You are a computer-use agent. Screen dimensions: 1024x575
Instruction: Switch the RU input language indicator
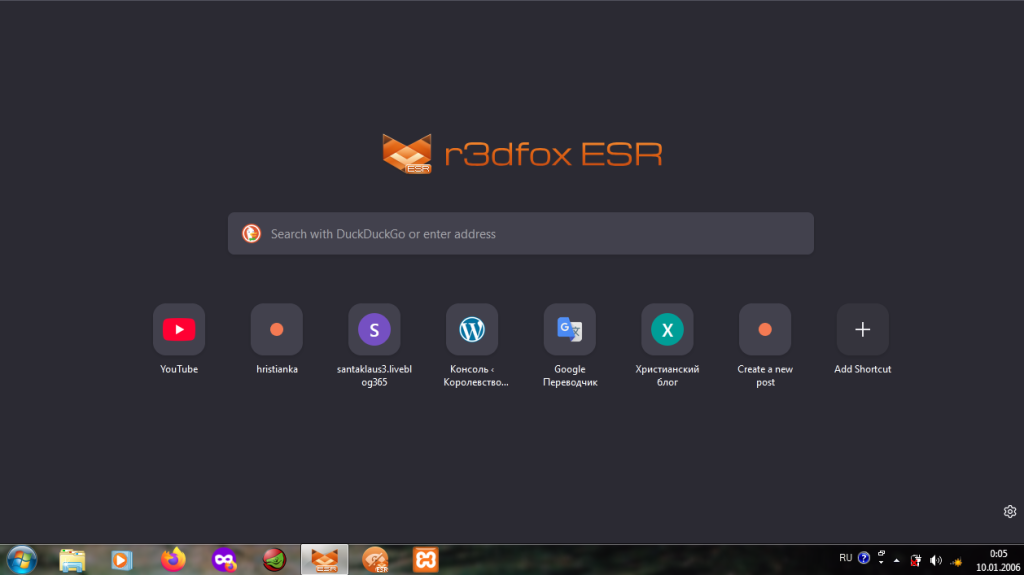click(846, 558)
